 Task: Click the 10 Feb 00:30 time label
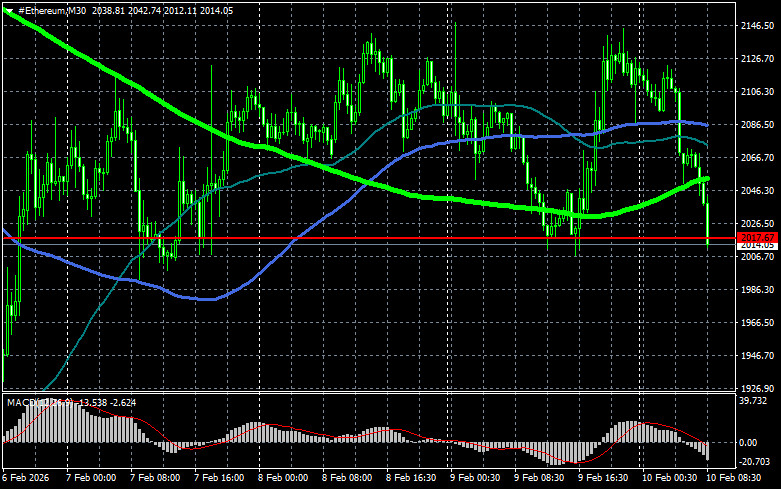tap(669, 478)
